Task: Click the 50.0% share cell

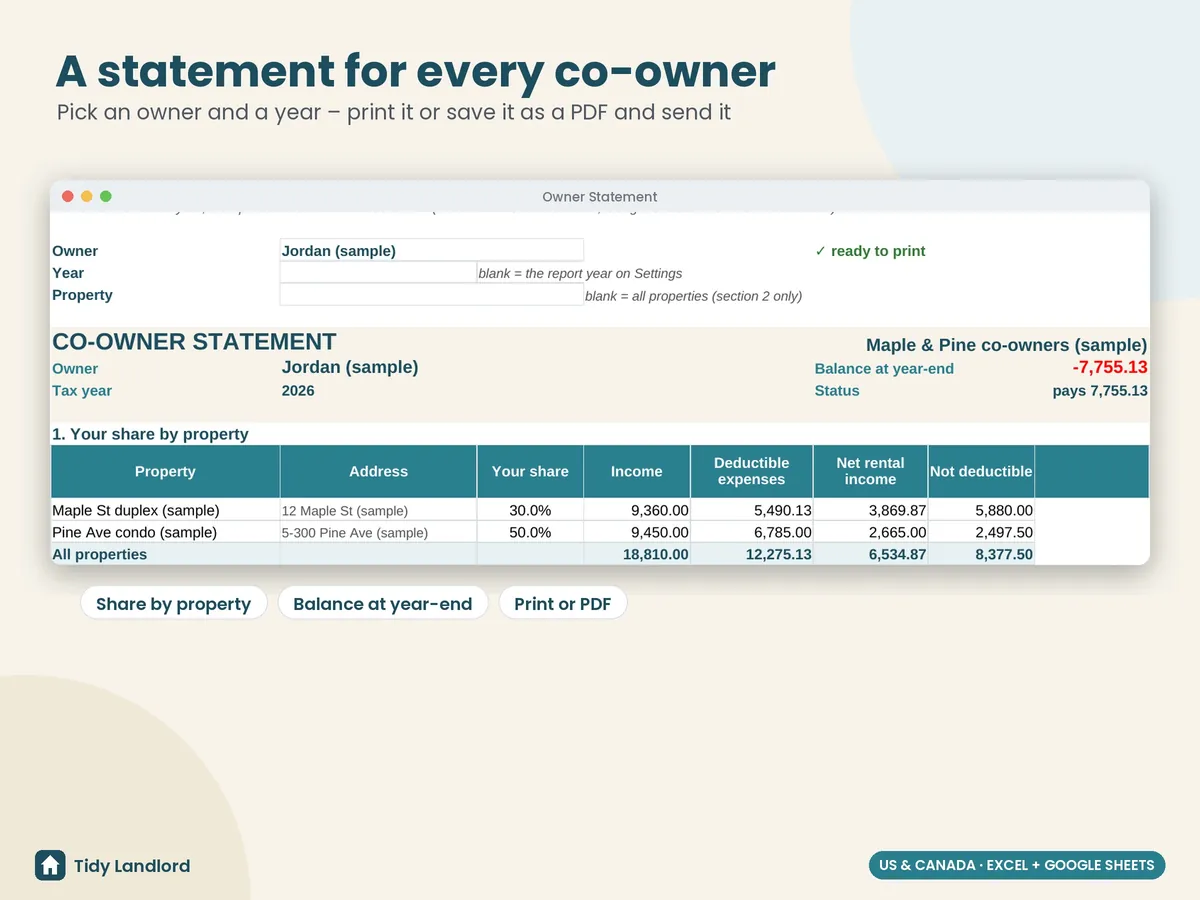Action: (x=530, y=532)
